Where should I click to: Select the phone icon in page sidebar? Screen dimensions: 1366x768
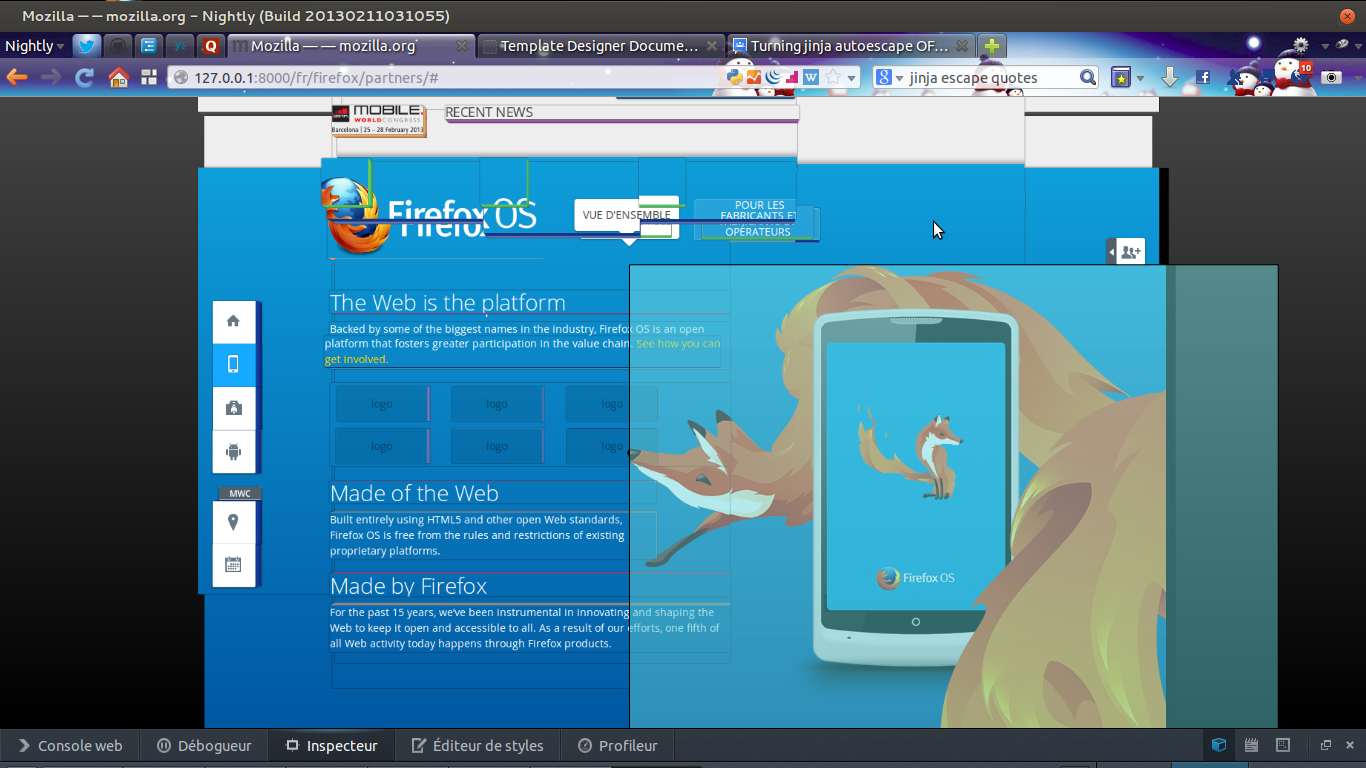pos(233,365)
